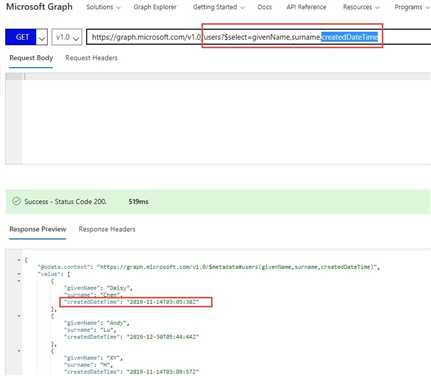
Task: Click the "givenName": "Andy" line
Action: click(x=97, y=323)
